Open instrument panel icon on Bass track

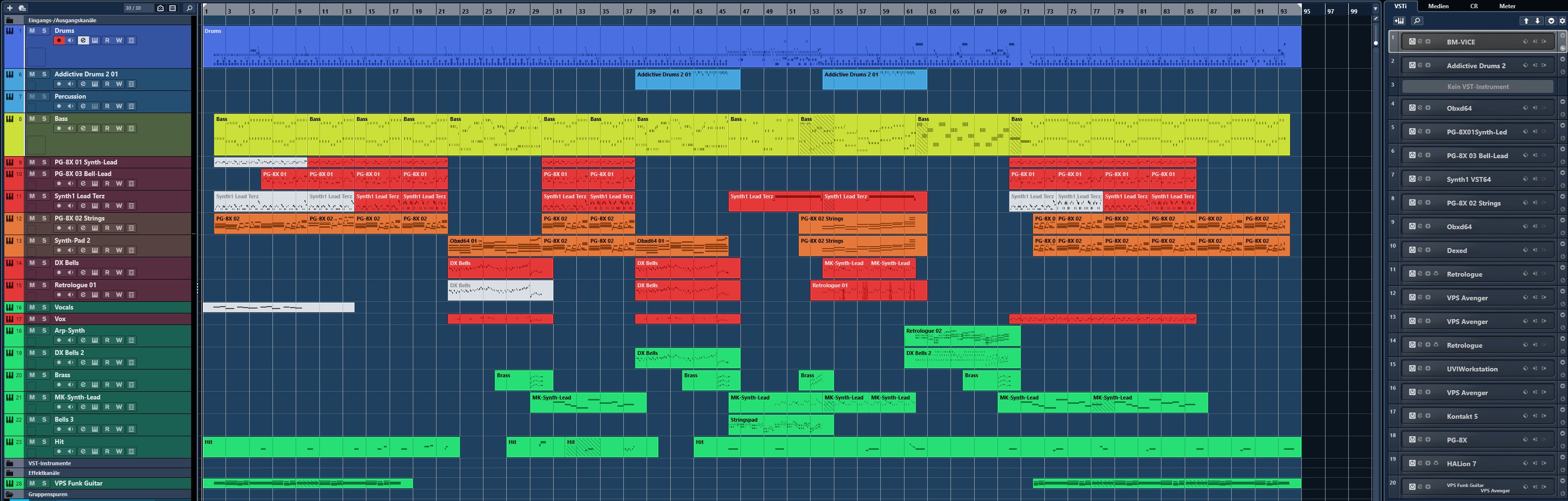[x=95, y=128]
